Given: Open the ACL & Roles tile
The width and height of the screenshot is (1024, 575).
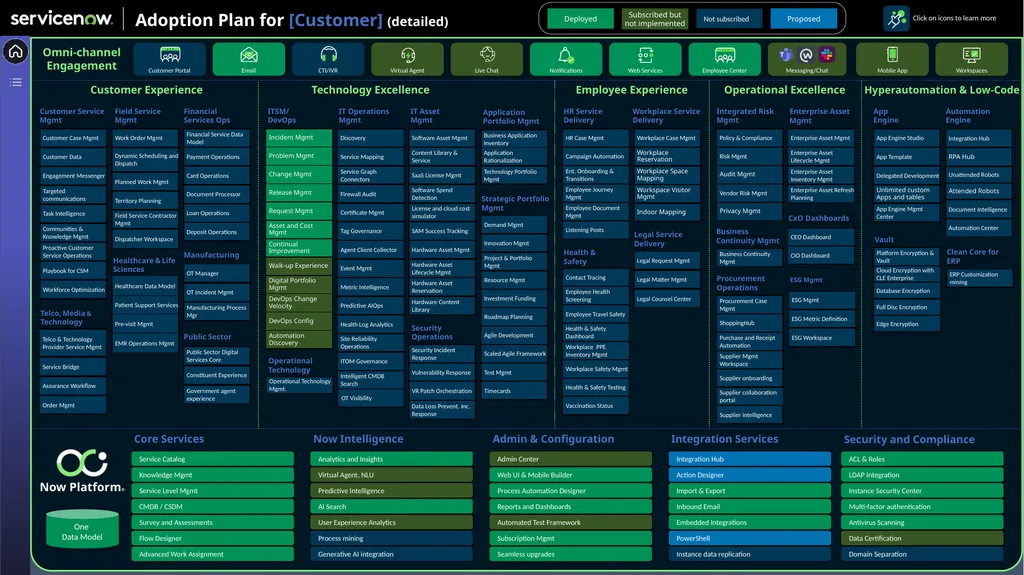Looking at the screenshot, I should click(x=922, y=459).
